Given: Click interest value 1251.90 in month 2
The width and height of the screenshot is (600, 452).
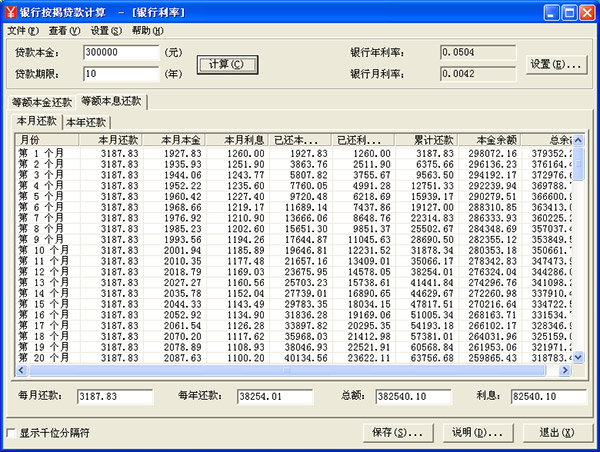Looking at the screenshot, I should coord(246,164).
